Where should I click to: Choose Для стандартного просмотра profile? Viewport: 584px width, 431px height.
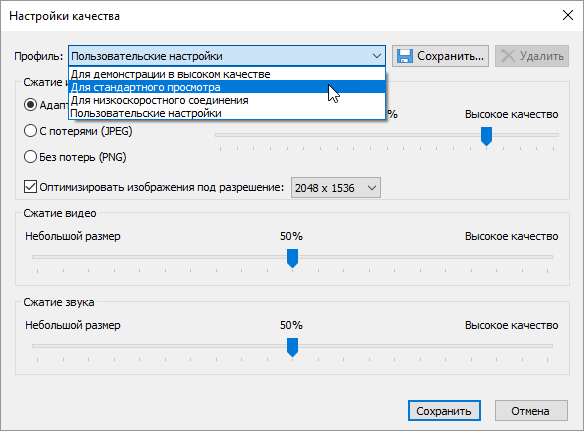(x=226, y=87)
